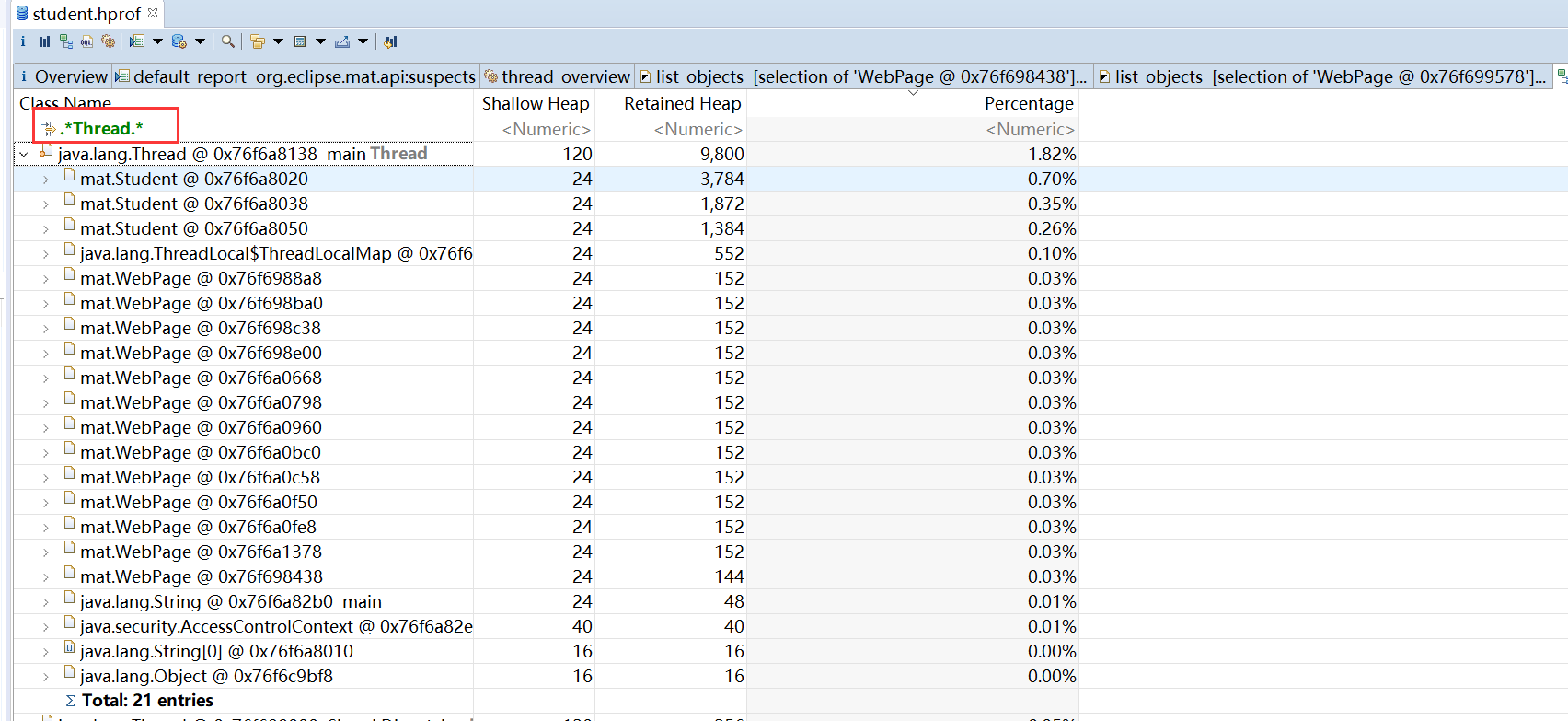Switch to default_report suspects tab
Image resolution: width=1568 pixels, height=721 pixels.
[x=295, y=76]
